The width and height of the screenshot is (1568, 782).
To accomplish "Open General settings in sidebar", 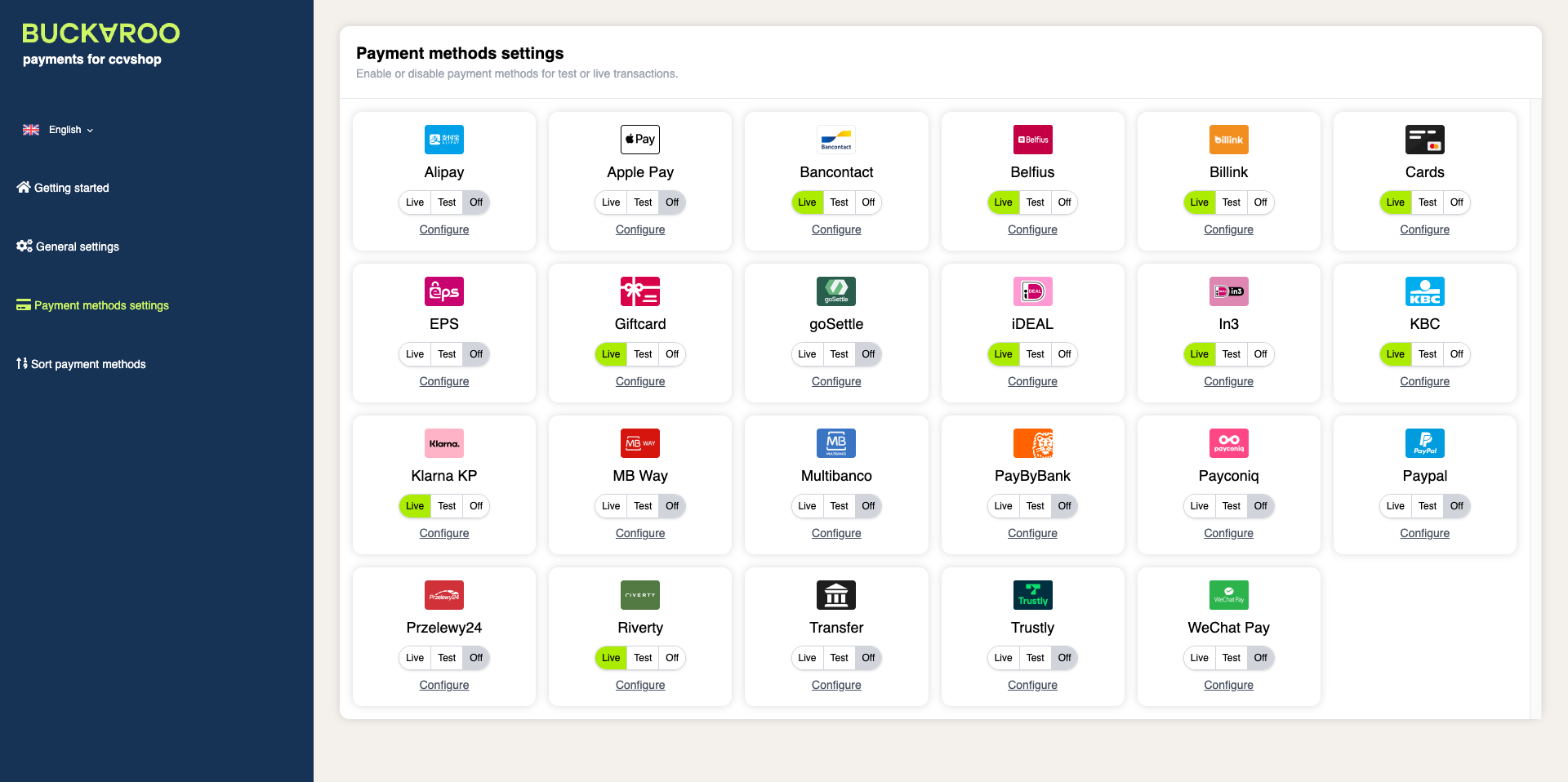I will coord(68,247).
